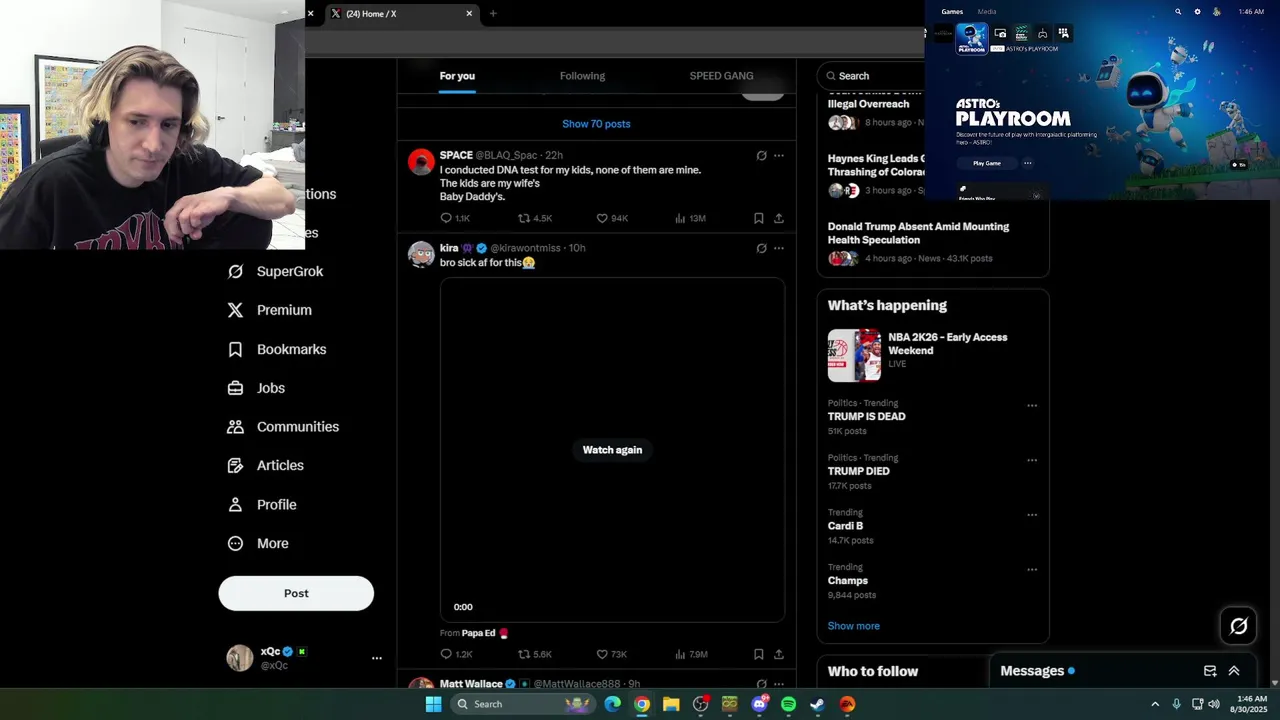Like SPACE's post with 94K likes
Screen dimensions: 1280x720
[612, 218]
